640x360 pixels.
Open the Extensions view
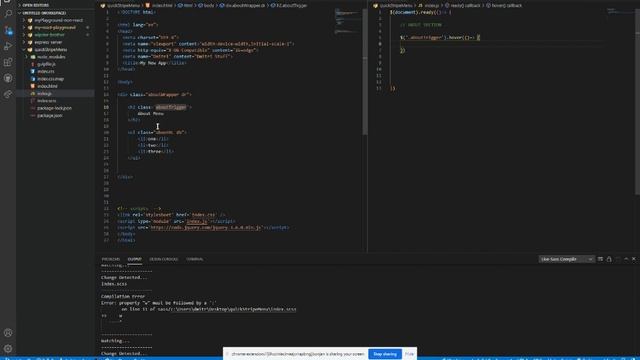click(8, 62)
